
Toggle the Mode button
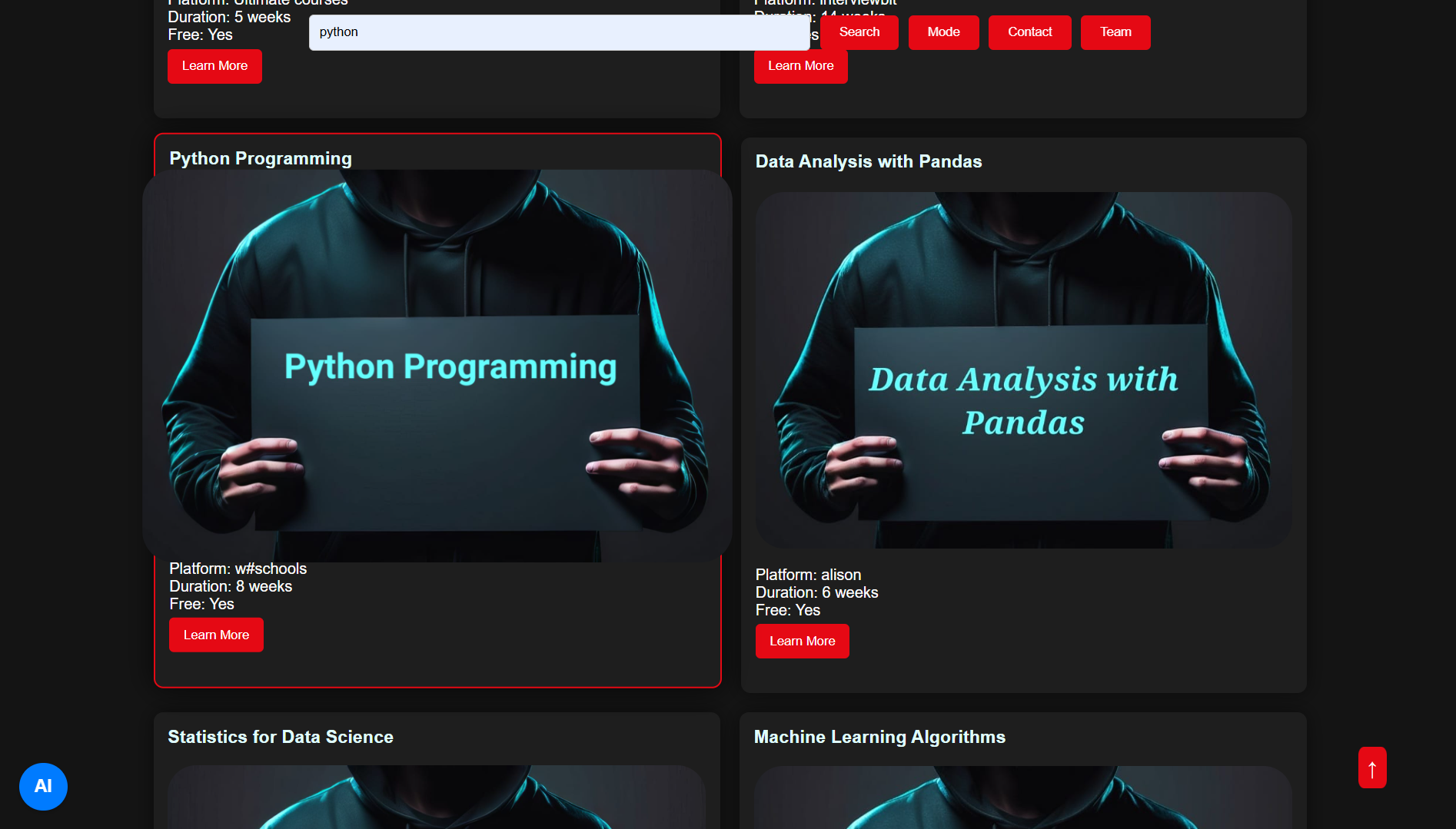tap(944, 32)
